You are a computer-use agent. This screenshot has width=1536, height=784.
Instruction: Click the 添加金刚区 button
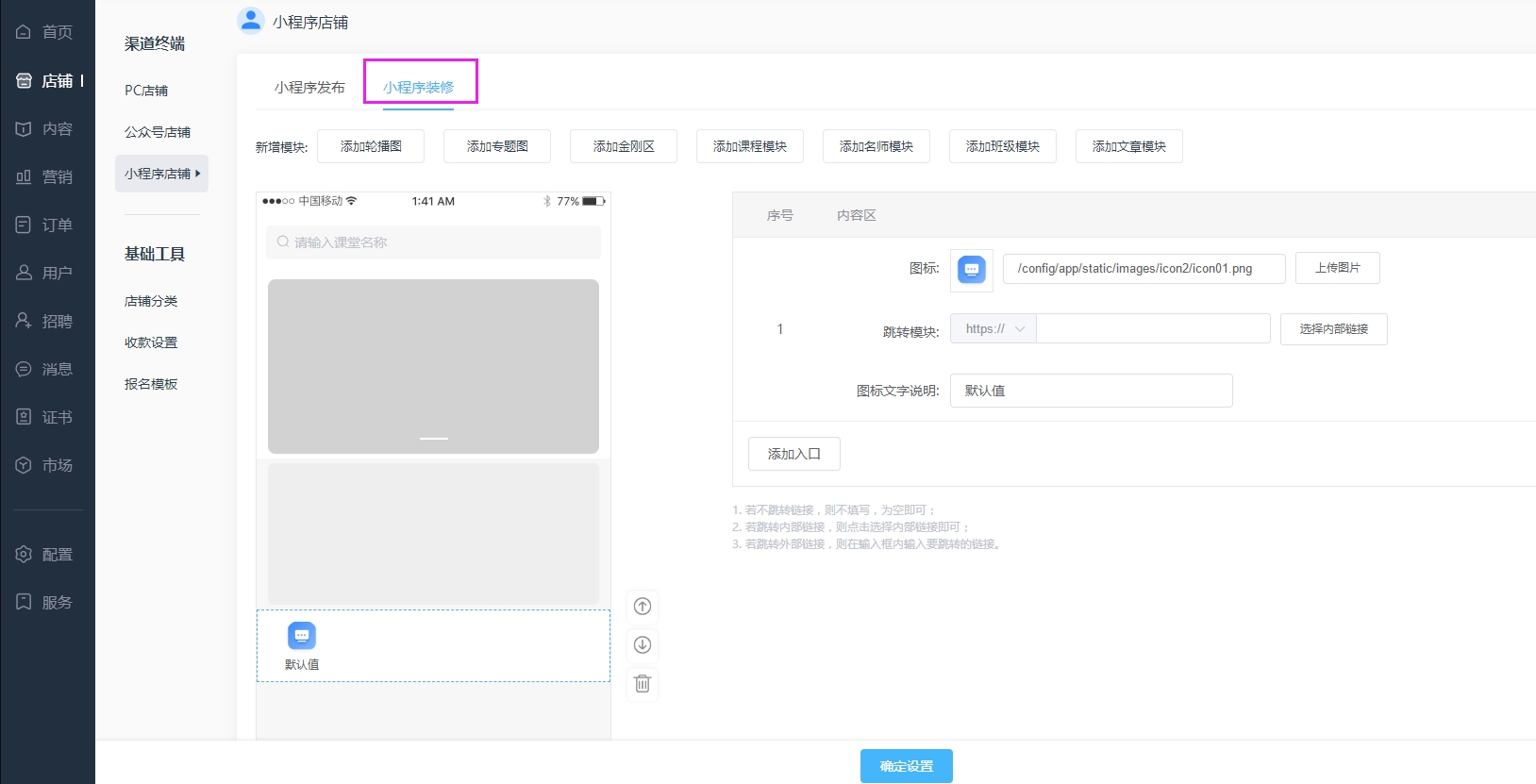(x=624, y=146)
